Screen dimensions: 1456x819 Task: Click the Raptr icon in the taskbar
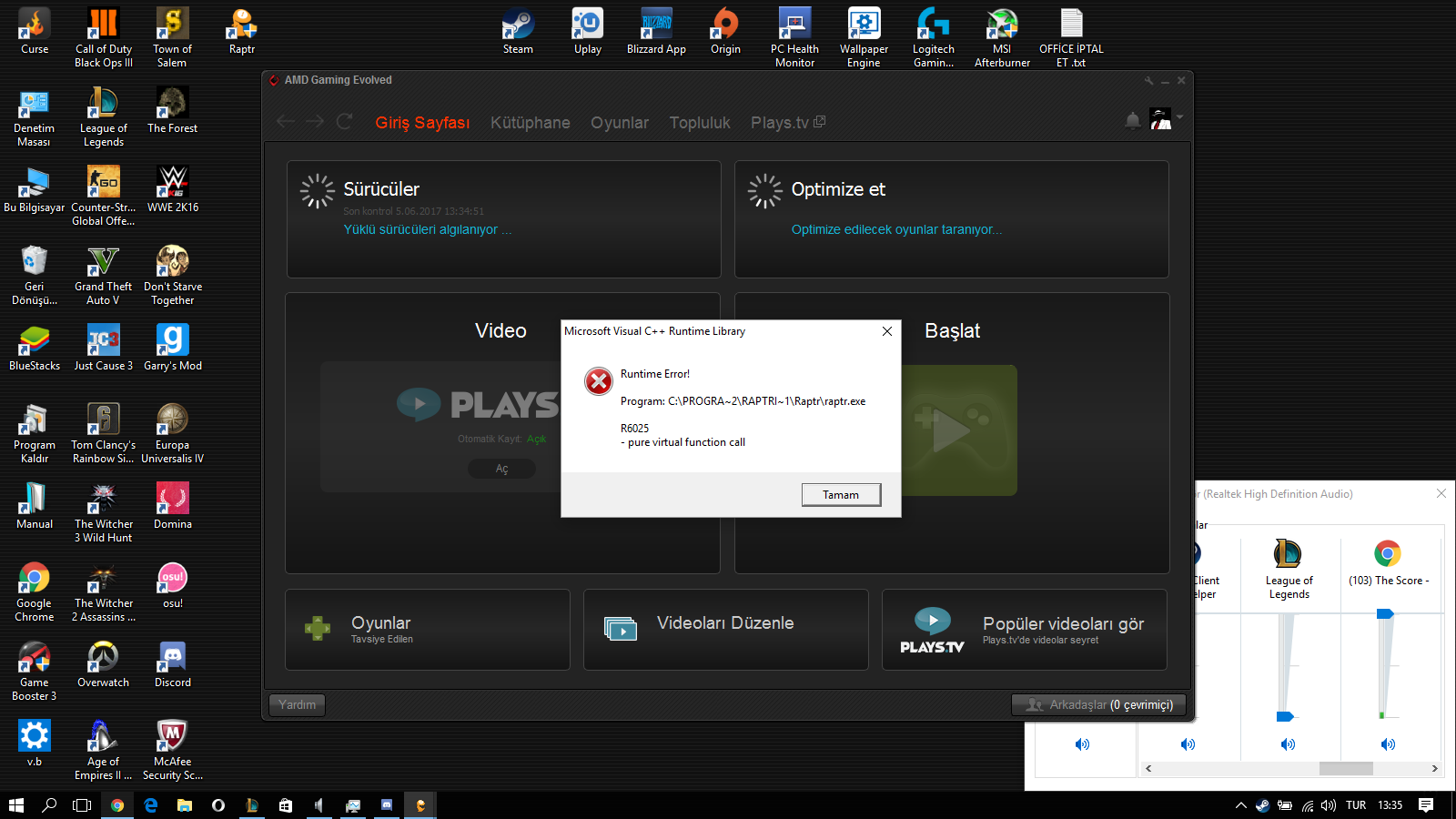point(420,805)
